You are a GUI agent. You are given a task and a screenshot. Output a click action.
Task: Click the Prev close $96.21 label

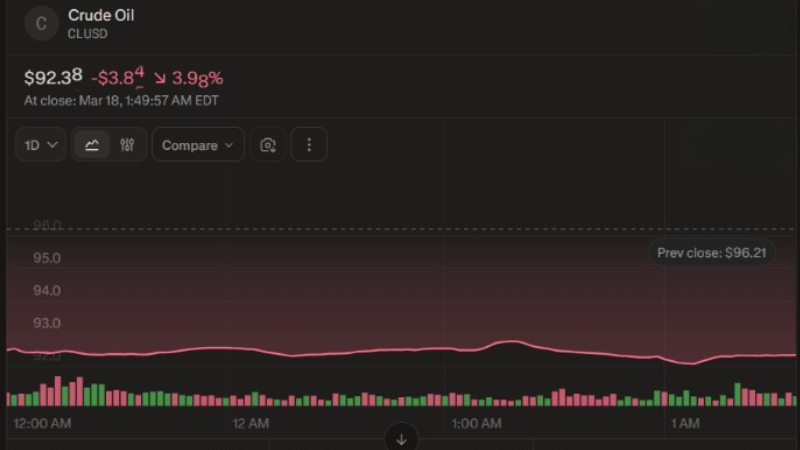tap(711, 253)
